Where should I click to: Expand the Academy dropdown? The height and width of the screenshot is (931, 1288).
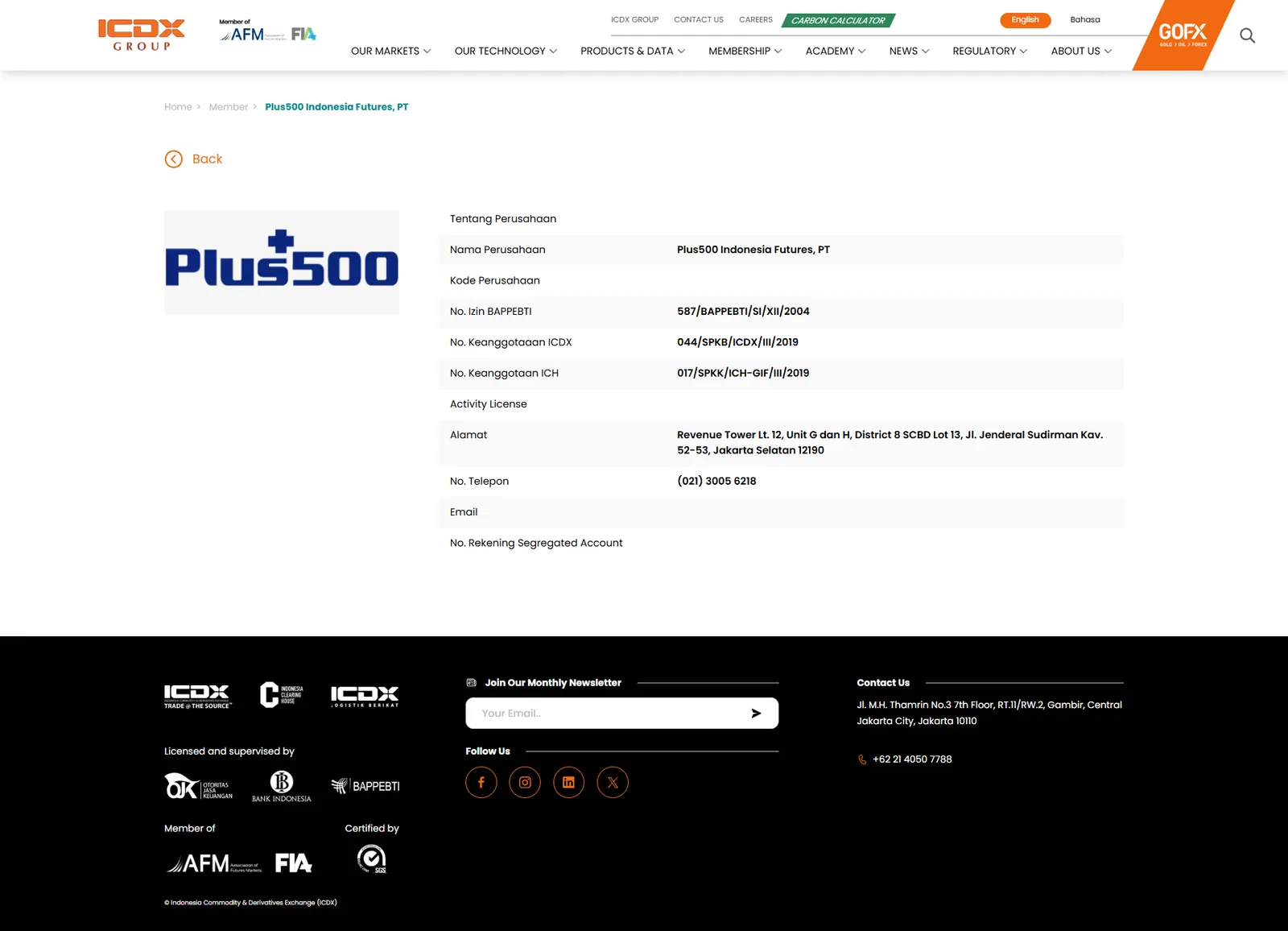pyautogui.click(x=836, y=51)
